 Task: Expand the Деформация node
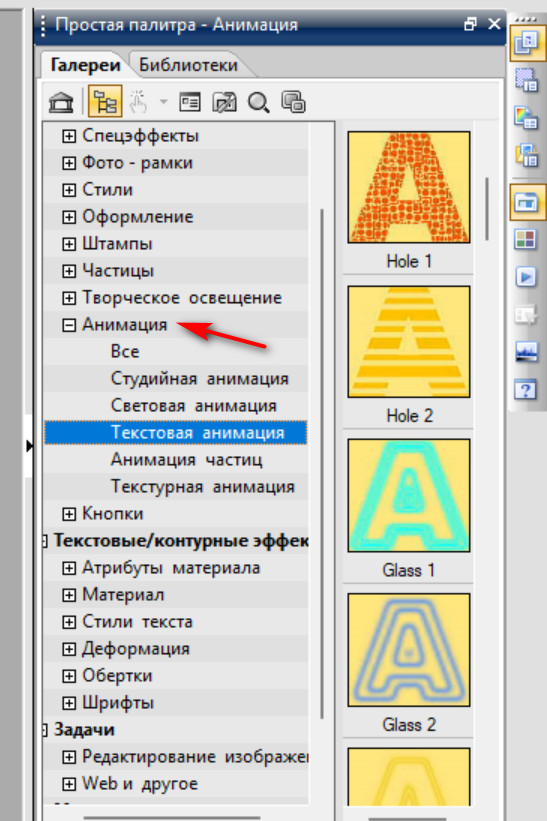[69, 649]
